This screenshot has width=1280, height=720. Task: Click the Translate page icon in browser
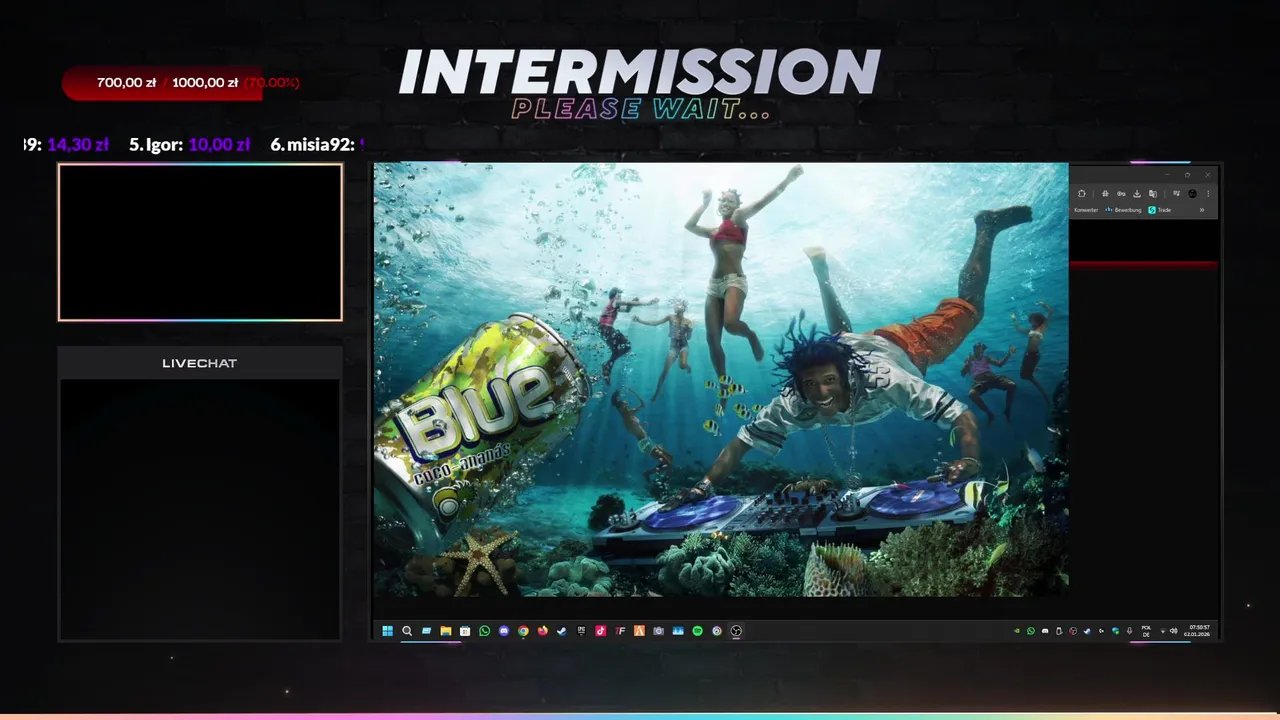1153,193
